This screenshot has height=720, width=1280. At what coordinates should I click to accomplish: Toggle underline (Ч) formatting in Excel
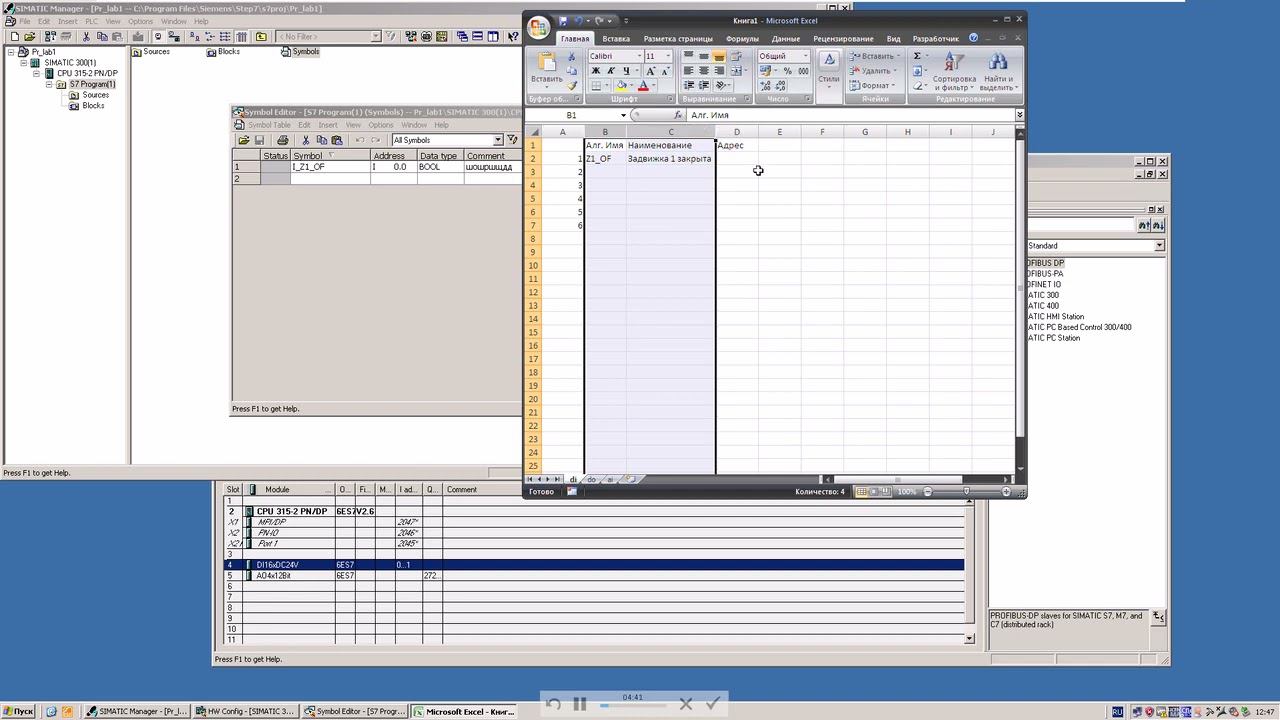coord(626,71)
